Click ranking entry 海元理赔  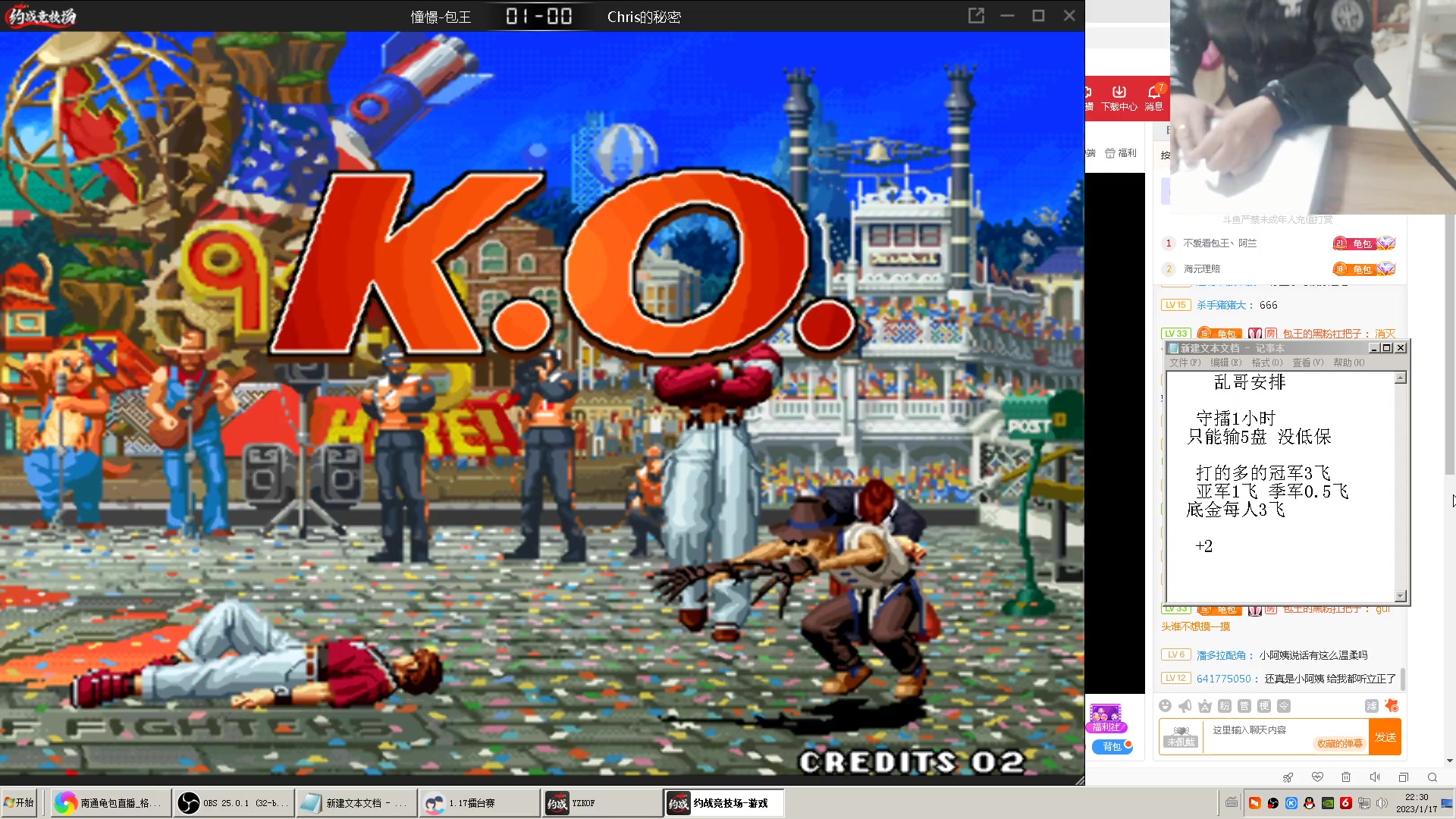click(x=1202, y=269)
